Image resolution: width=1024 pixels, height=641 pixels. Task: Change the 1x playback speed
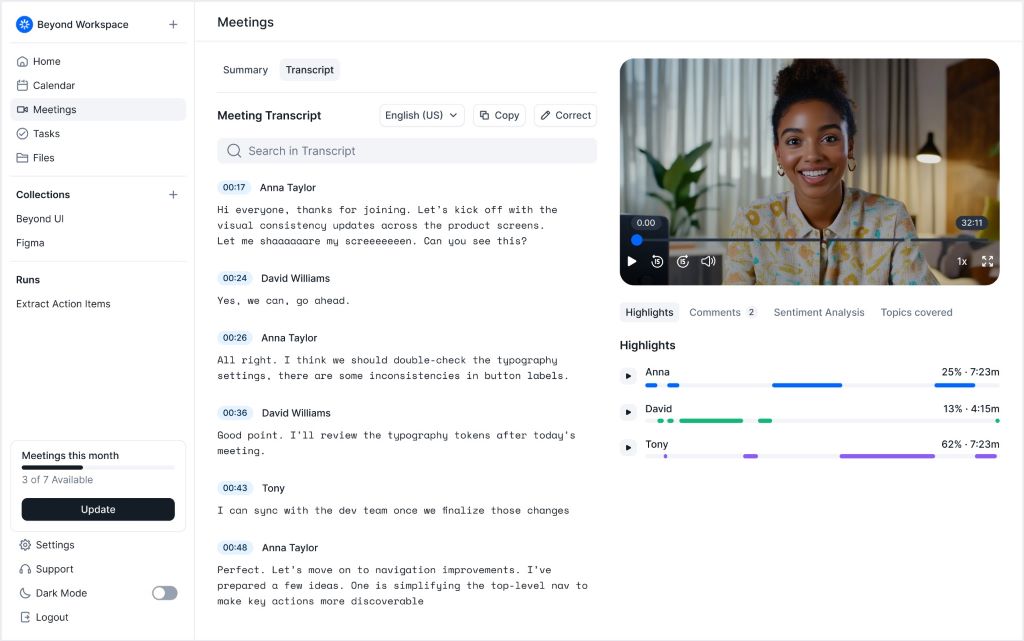point(961,261)
